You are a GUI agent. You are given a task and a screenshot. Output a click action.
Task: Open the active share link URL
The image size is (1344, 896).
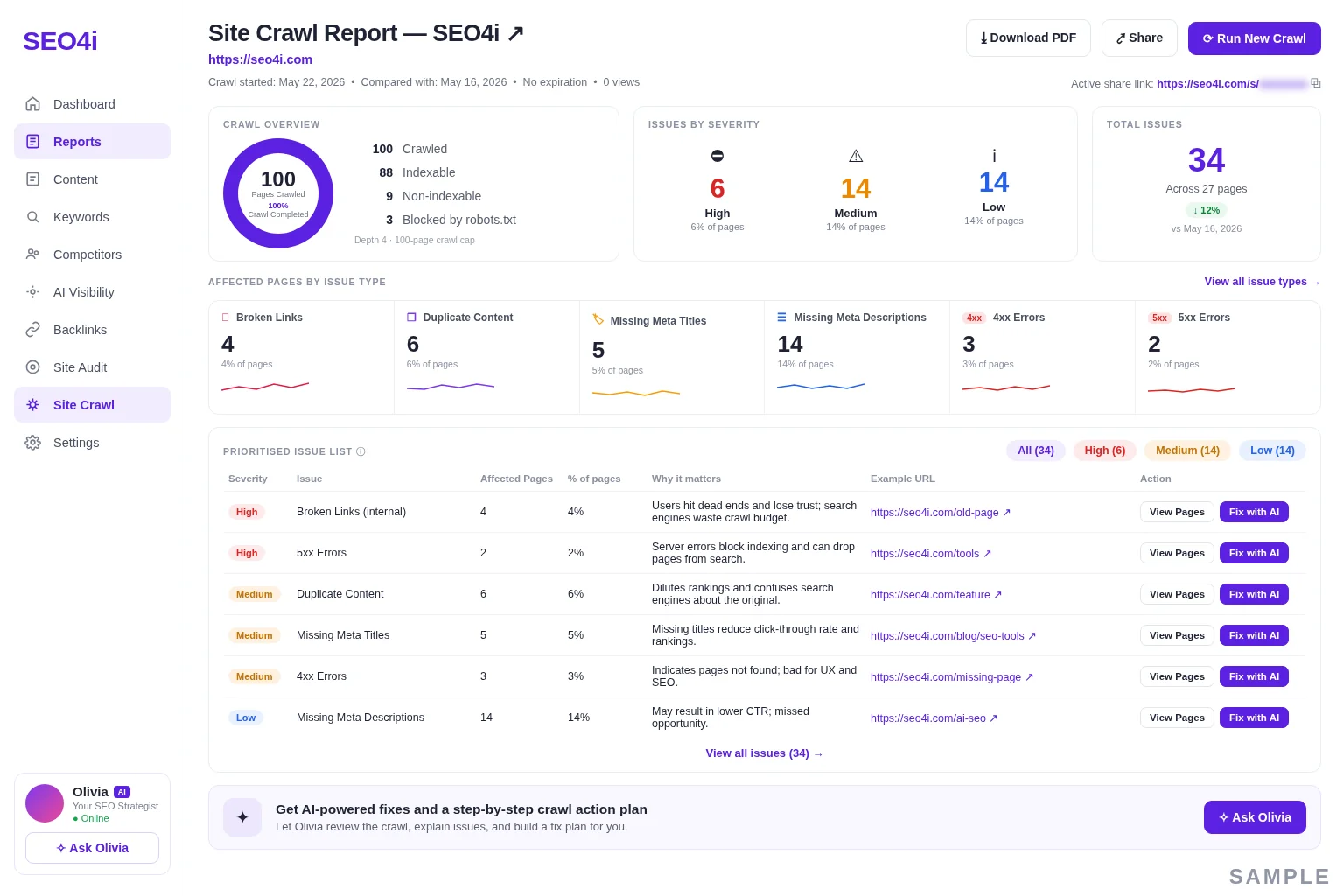point(1232,84)
